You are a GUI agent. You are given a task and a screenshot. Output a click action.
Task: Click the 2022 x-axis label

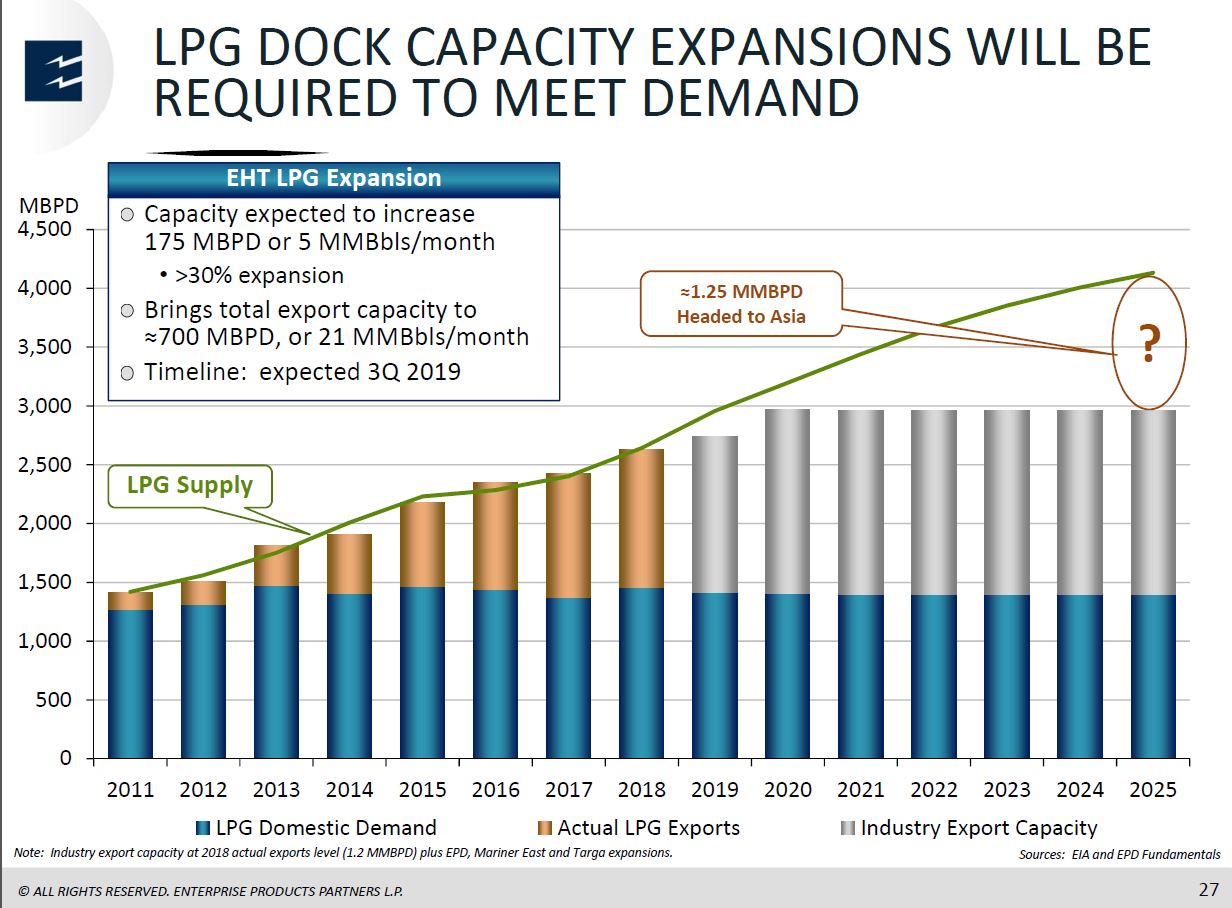(x=933, y=789)
